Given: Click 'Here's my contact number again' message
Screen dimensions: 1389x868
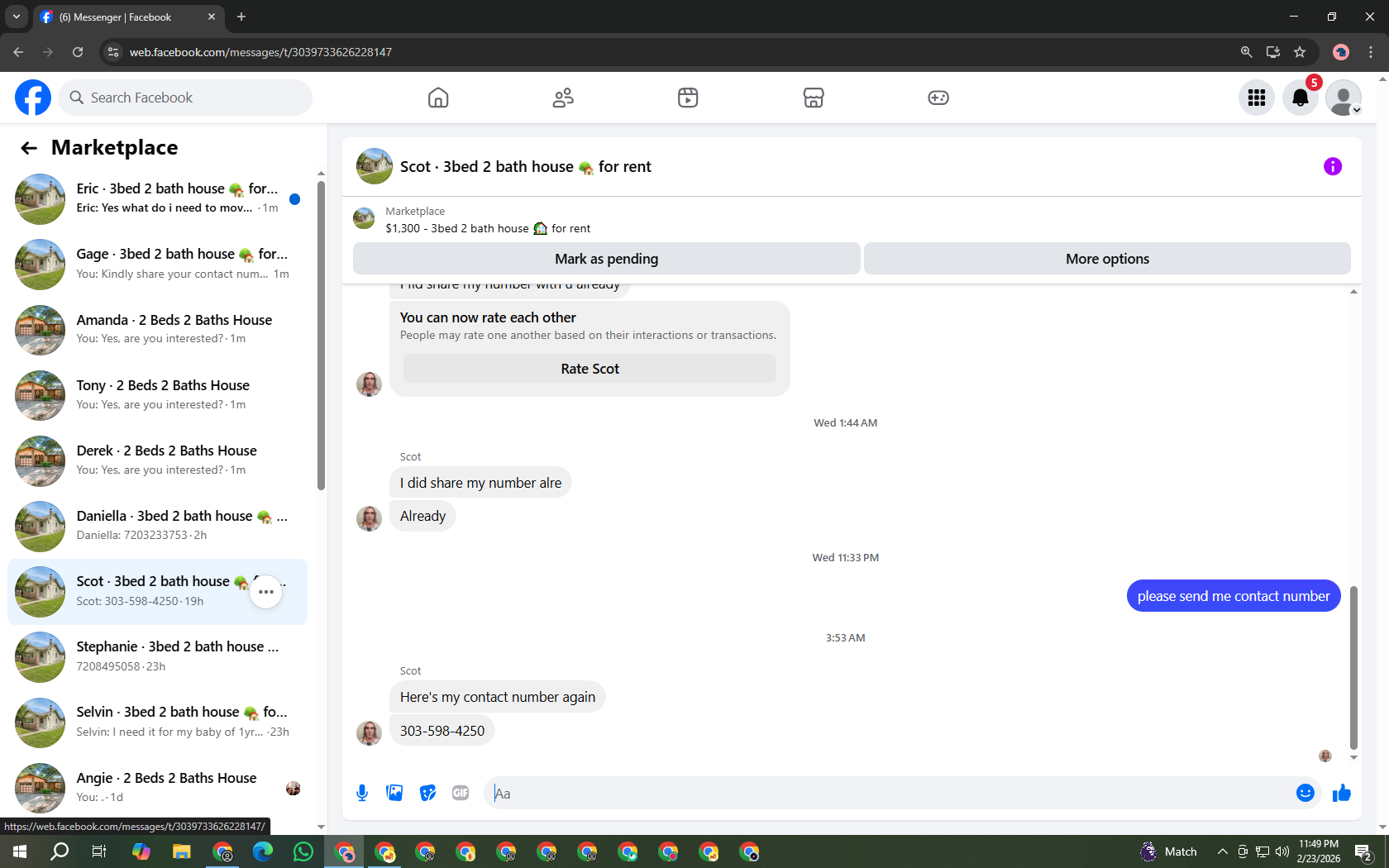Looking at the screenshot, I should click(x=498, y=697).
